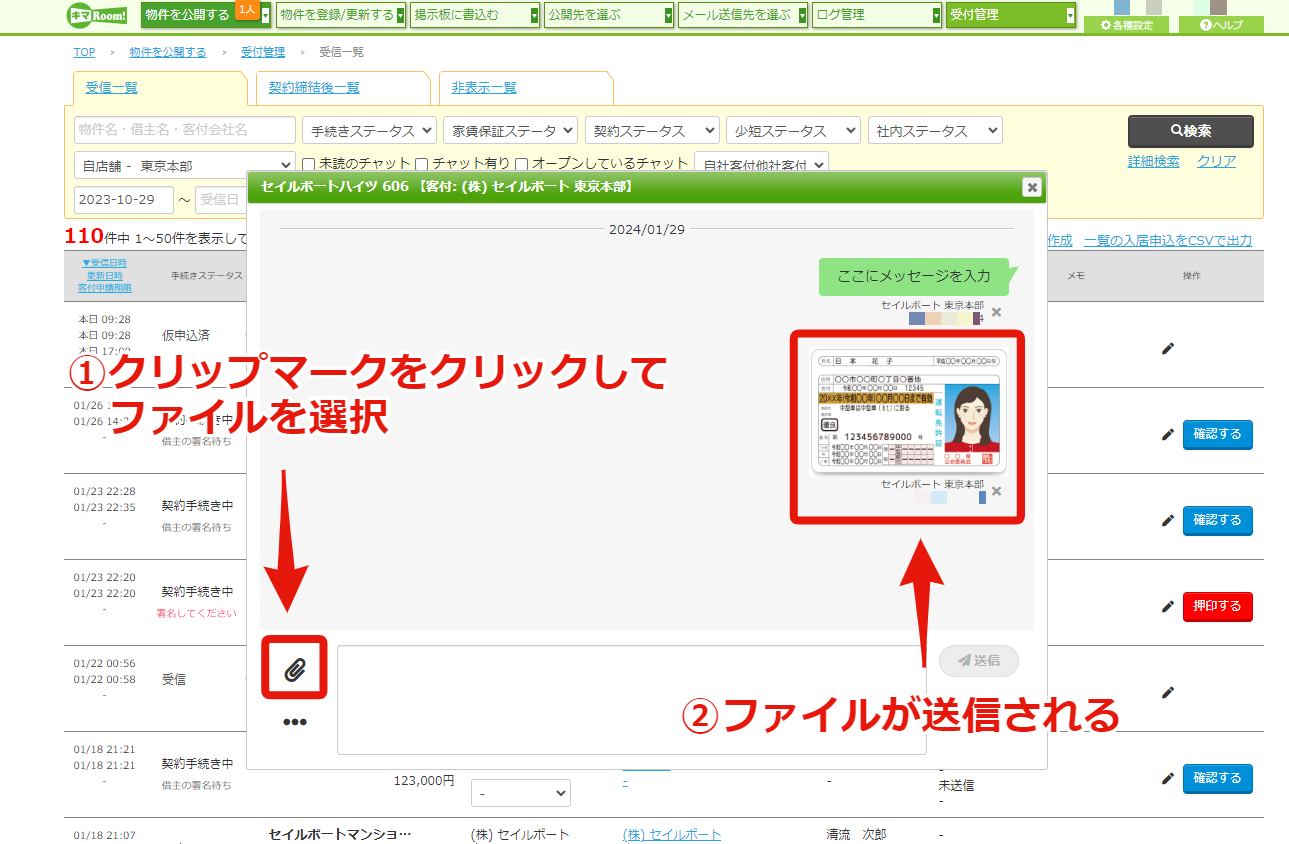Toggle the チャット有り checkbox

point(422,163)
